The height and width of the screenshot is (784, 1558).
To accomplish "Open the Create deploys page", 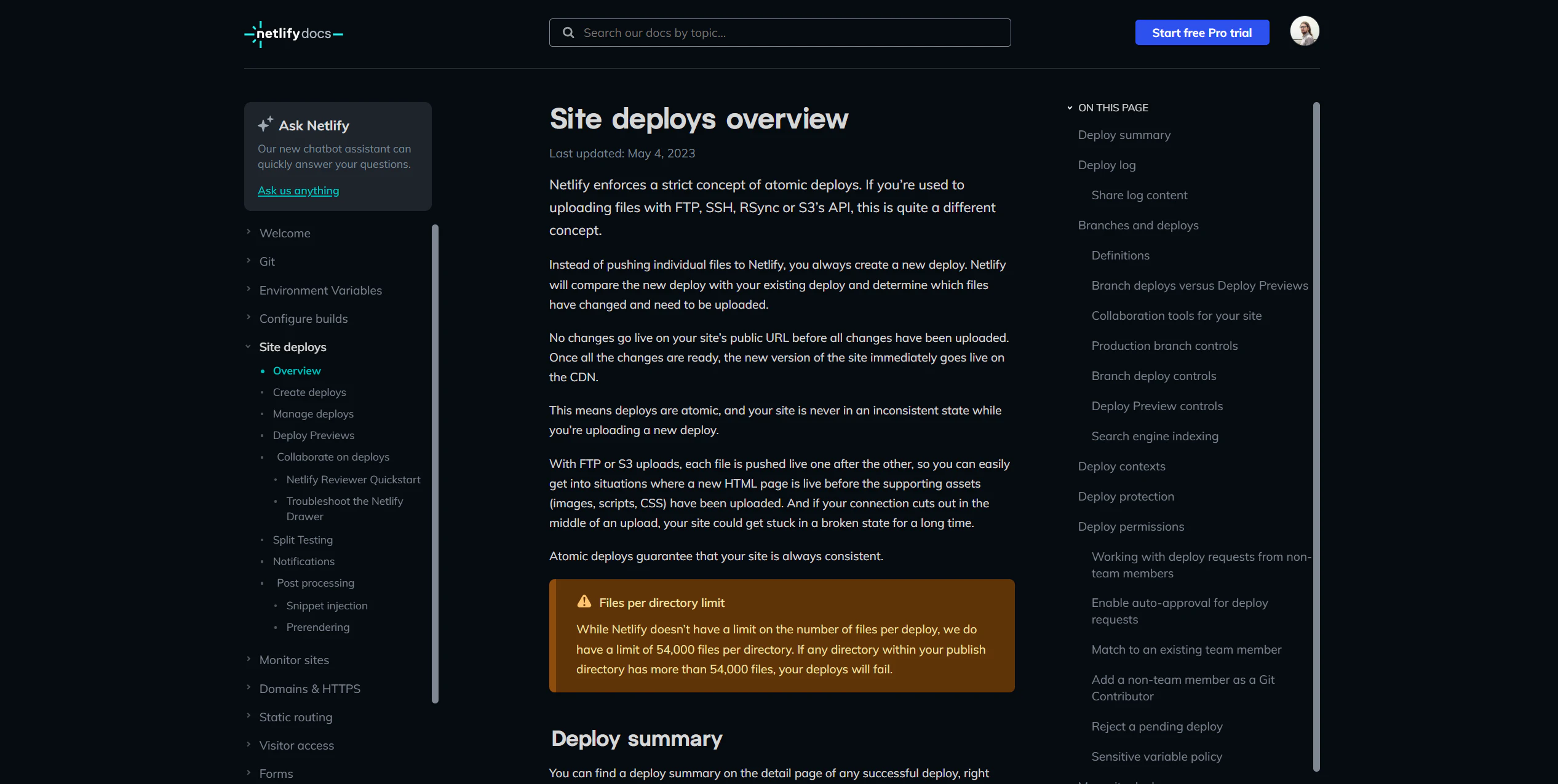I will pos(309,392).
